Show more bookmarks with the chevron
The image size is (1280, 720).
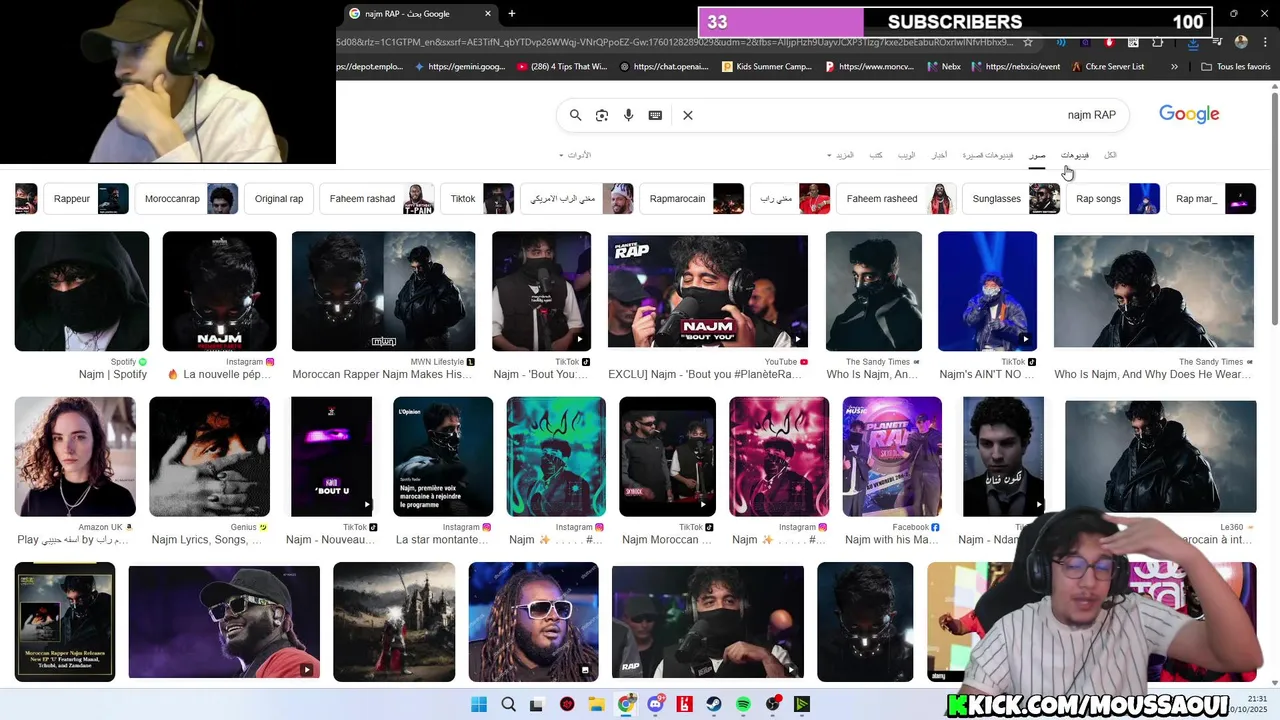pyautogui.click(x=1174, y=67)
